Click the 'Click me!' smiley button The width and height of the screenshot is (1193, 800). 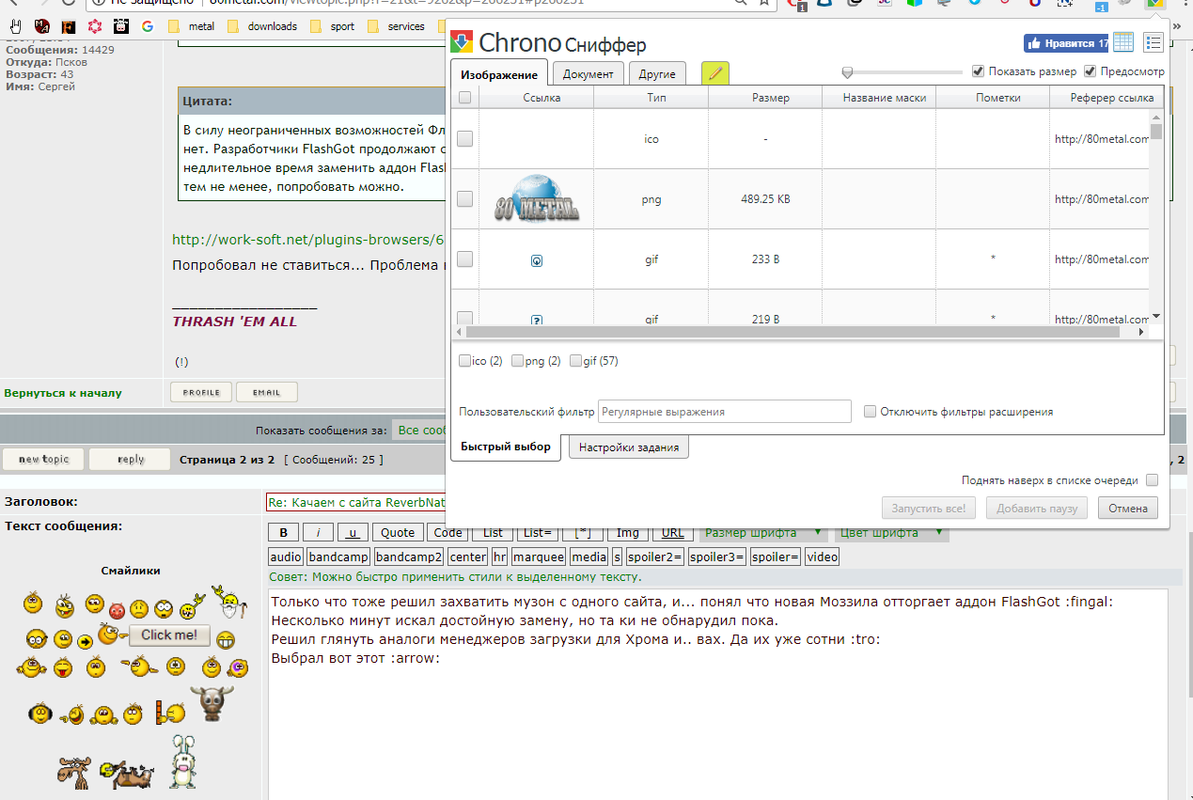coord(169,635)
